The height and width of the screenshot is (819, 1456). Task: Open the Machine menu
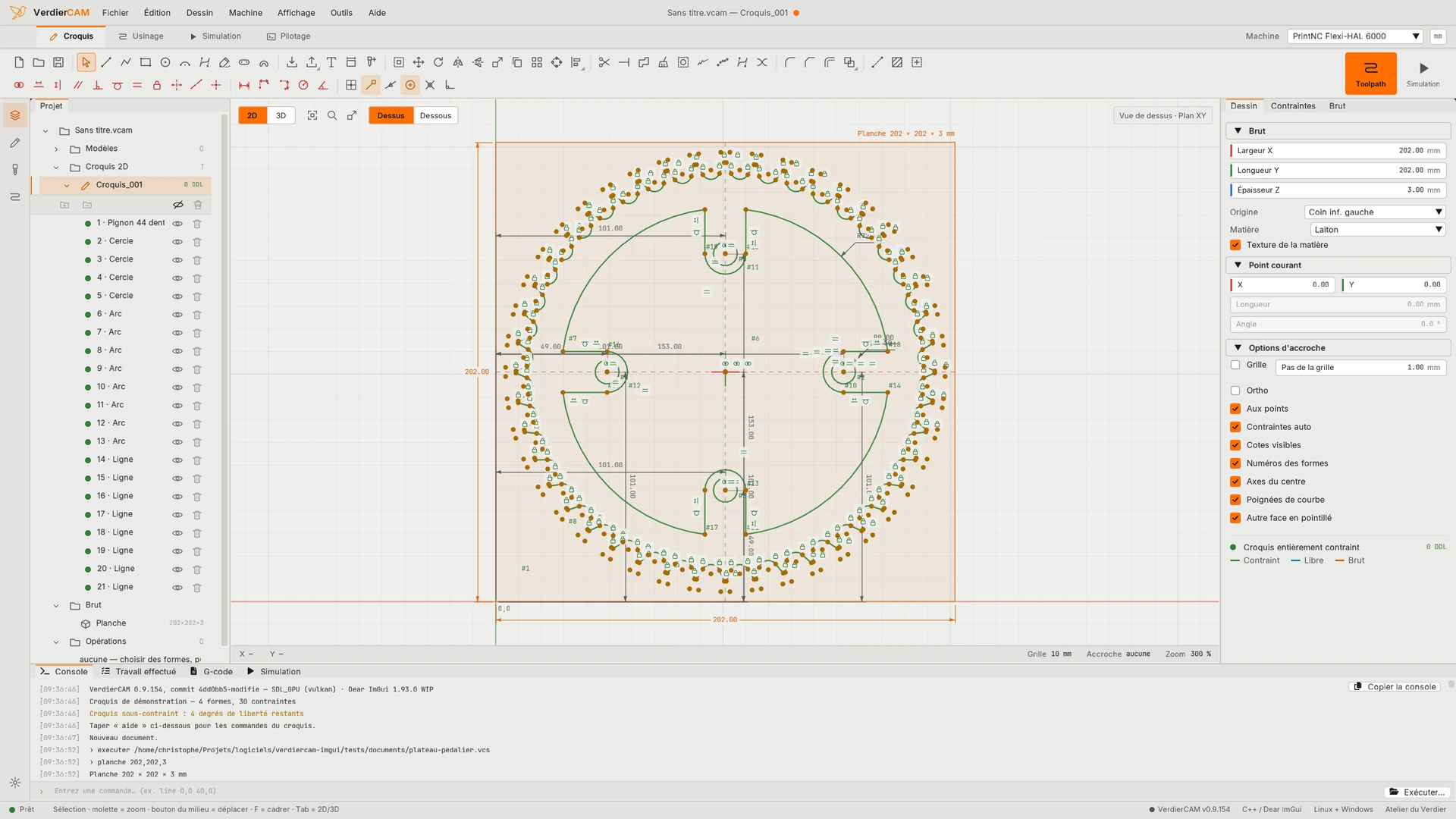pos(246,13)
